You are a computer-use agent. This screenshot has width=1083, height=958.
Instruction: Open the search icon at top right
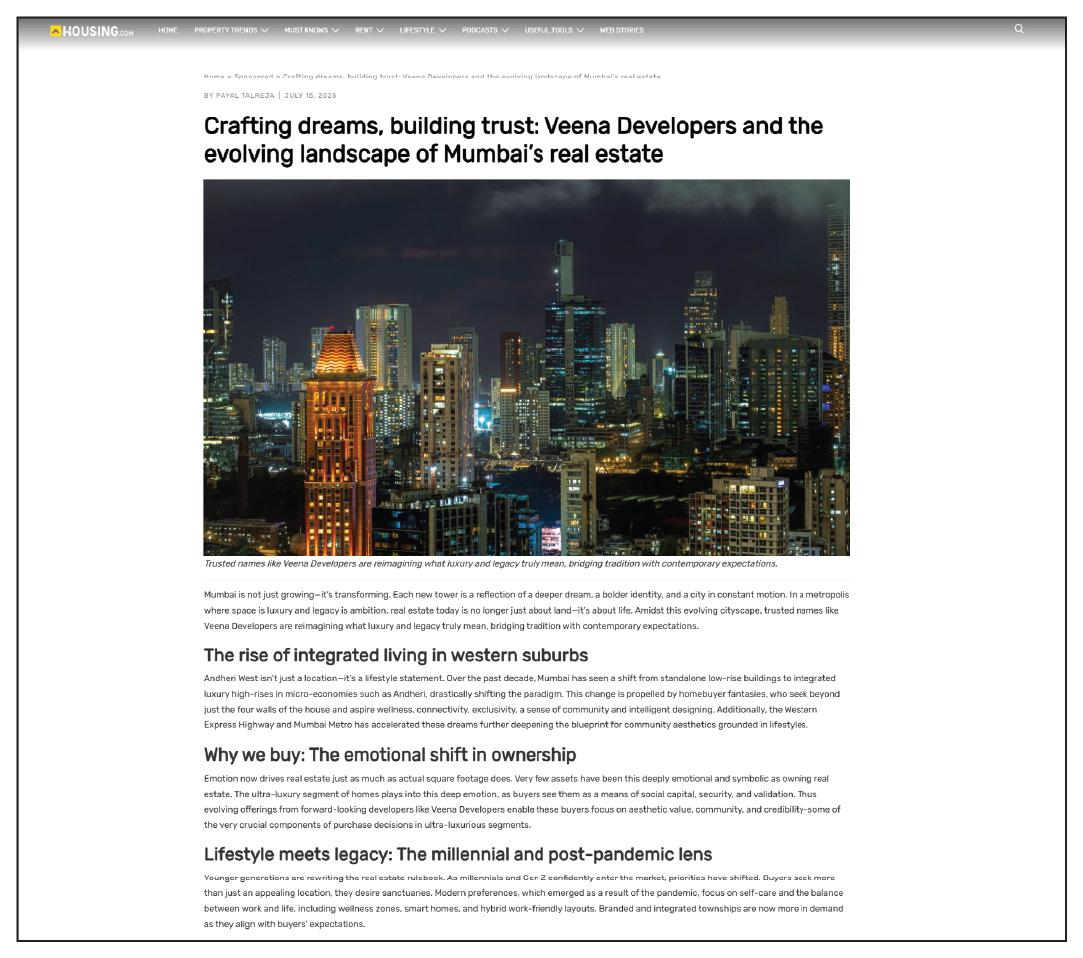[x=1019, y=29]
